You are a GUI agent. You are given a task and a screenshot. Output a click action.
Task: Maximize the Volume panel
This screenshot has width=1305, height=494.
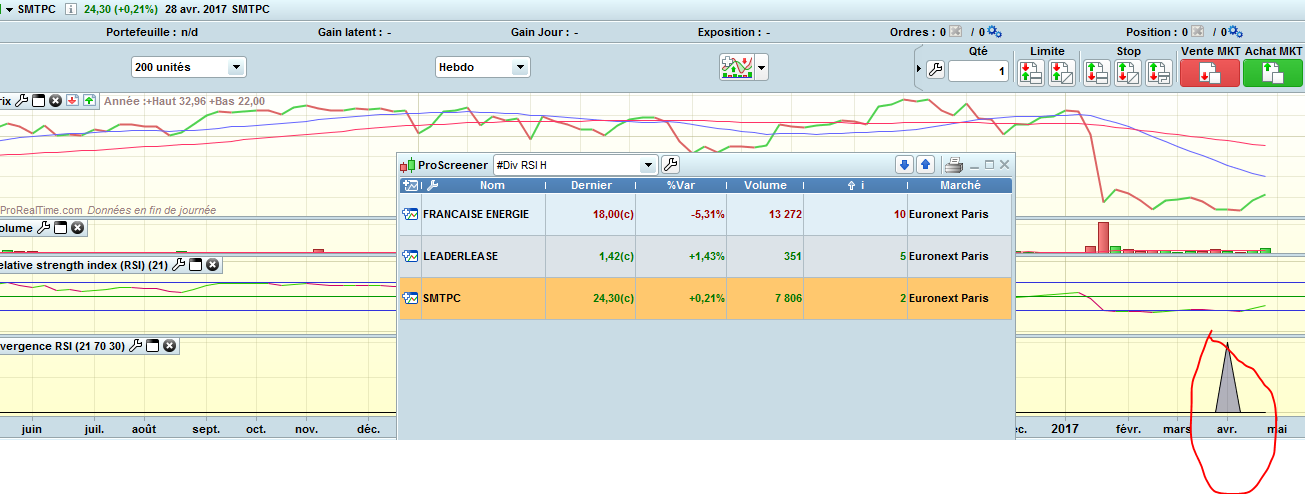coord(60,228)
